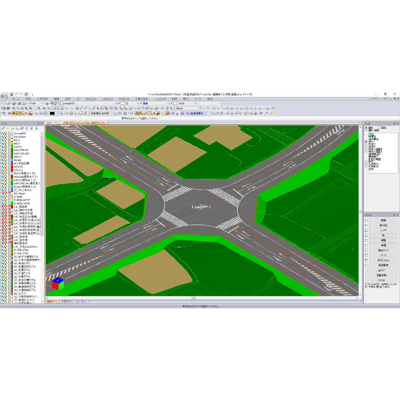The width and height of the screenshot is (400, 400).
Task: Open the black color swatch in toolbar
Action: [x=52, y=113]
